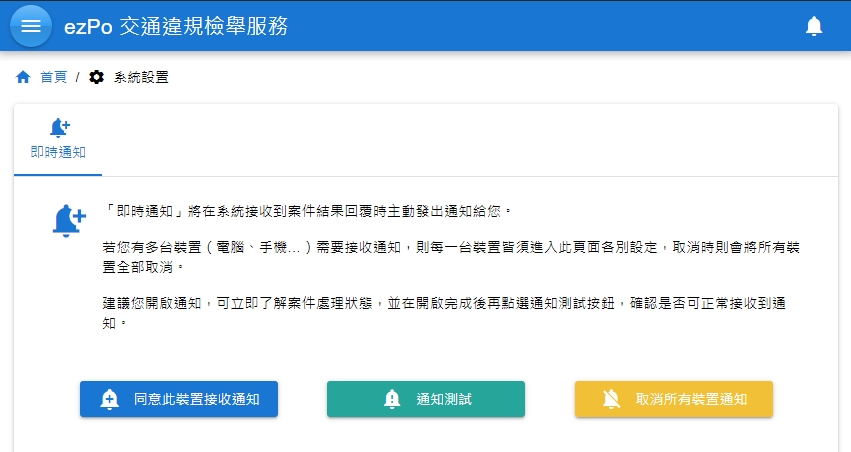Go to 首頁 via the breadcrumb link
Screen dimensions: 851x452
tap(53, 77)
